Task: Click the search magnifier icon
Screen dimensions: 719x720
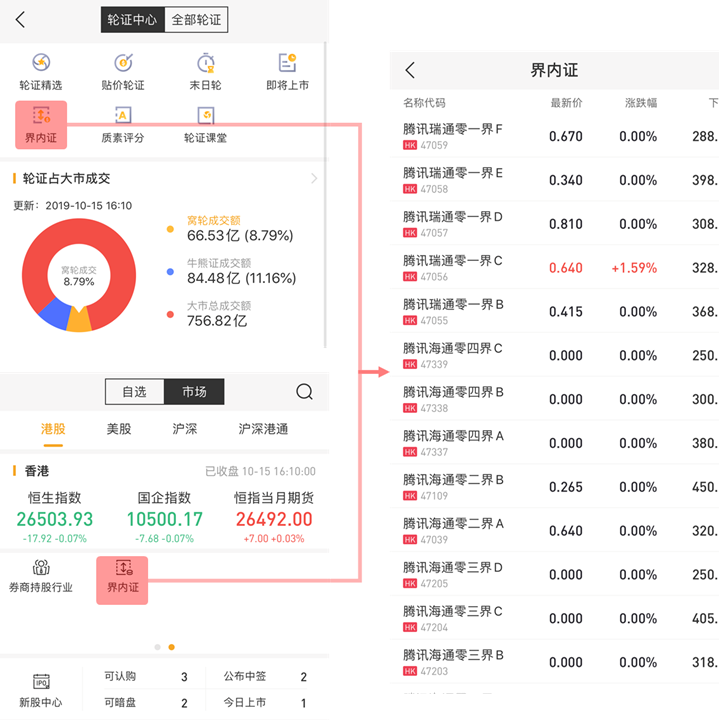Action: click(304, 392)
